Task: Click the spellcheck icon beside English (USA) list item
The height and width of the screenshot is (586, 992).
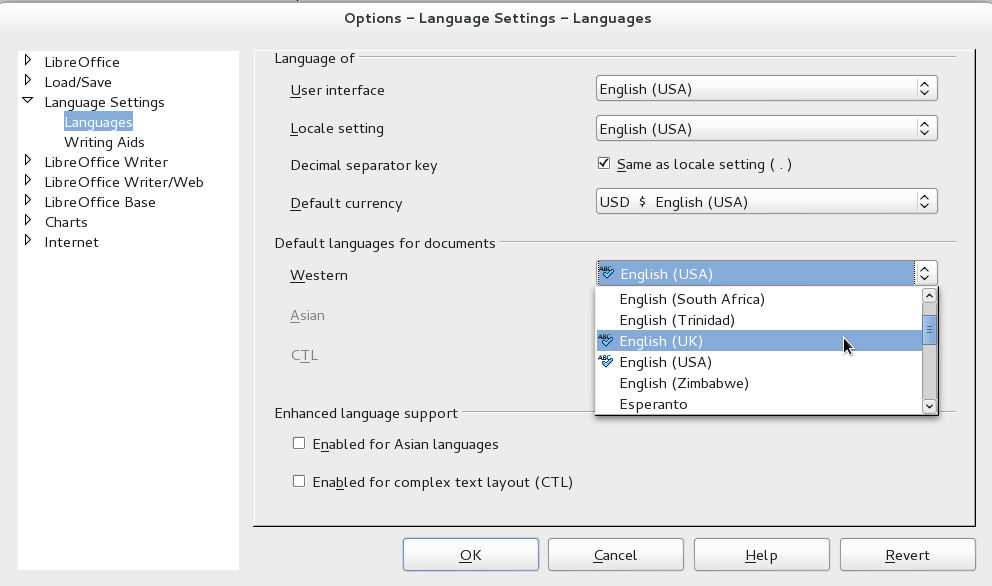Action: tap(606, 361)
